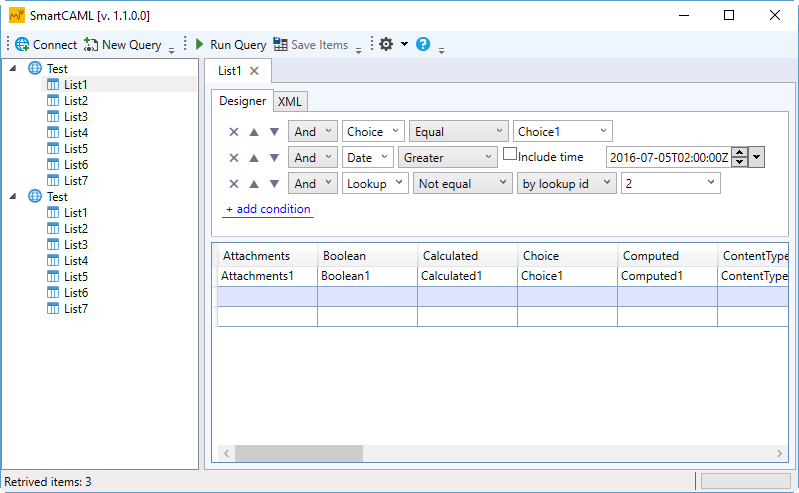Image resolution: width=799 pixels, height=493 pixels.
Task: Open the And dropdown in Date row
Action: 313,158
